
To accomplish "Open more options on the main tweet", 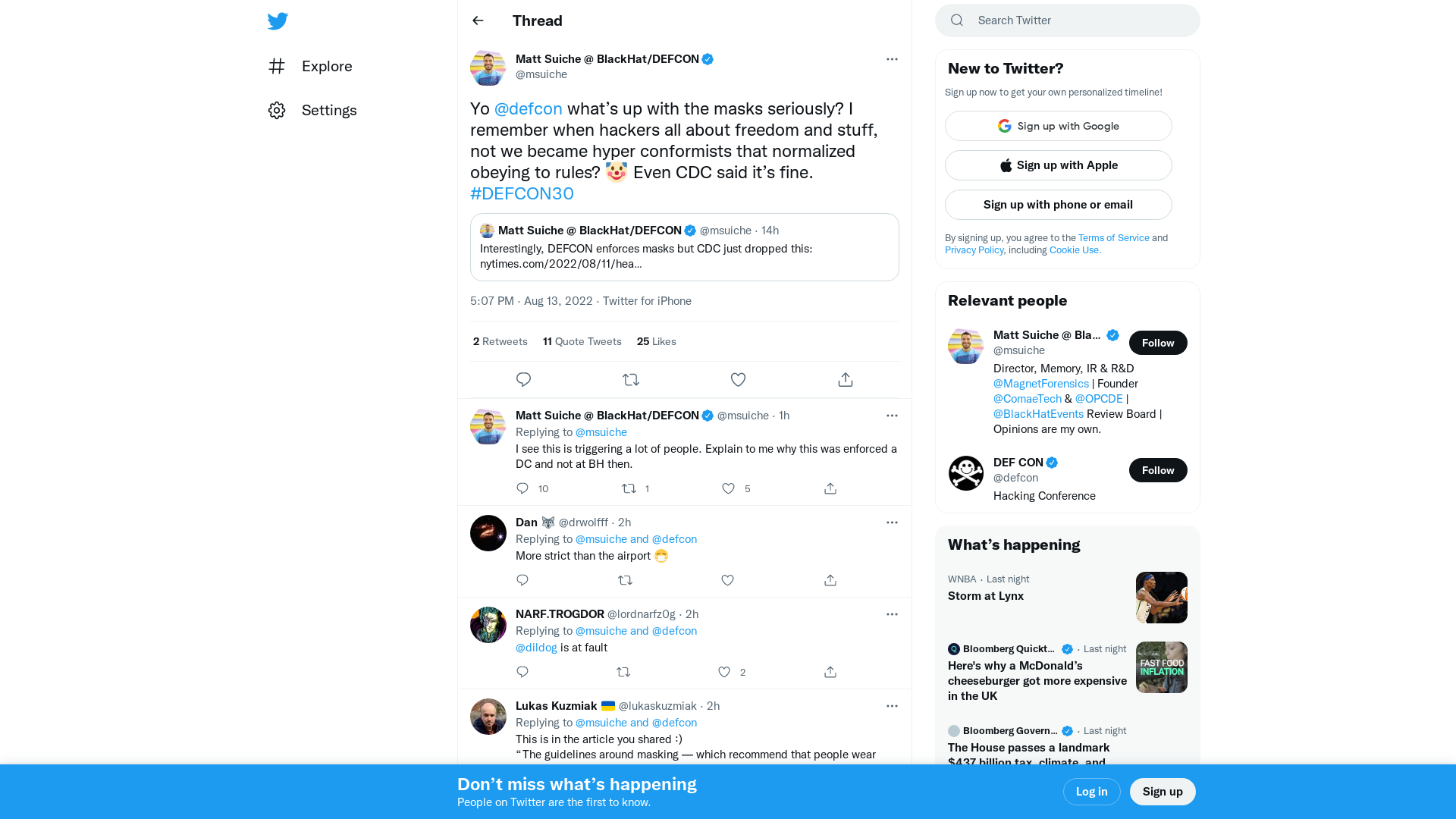I will (x=892, y=59).
